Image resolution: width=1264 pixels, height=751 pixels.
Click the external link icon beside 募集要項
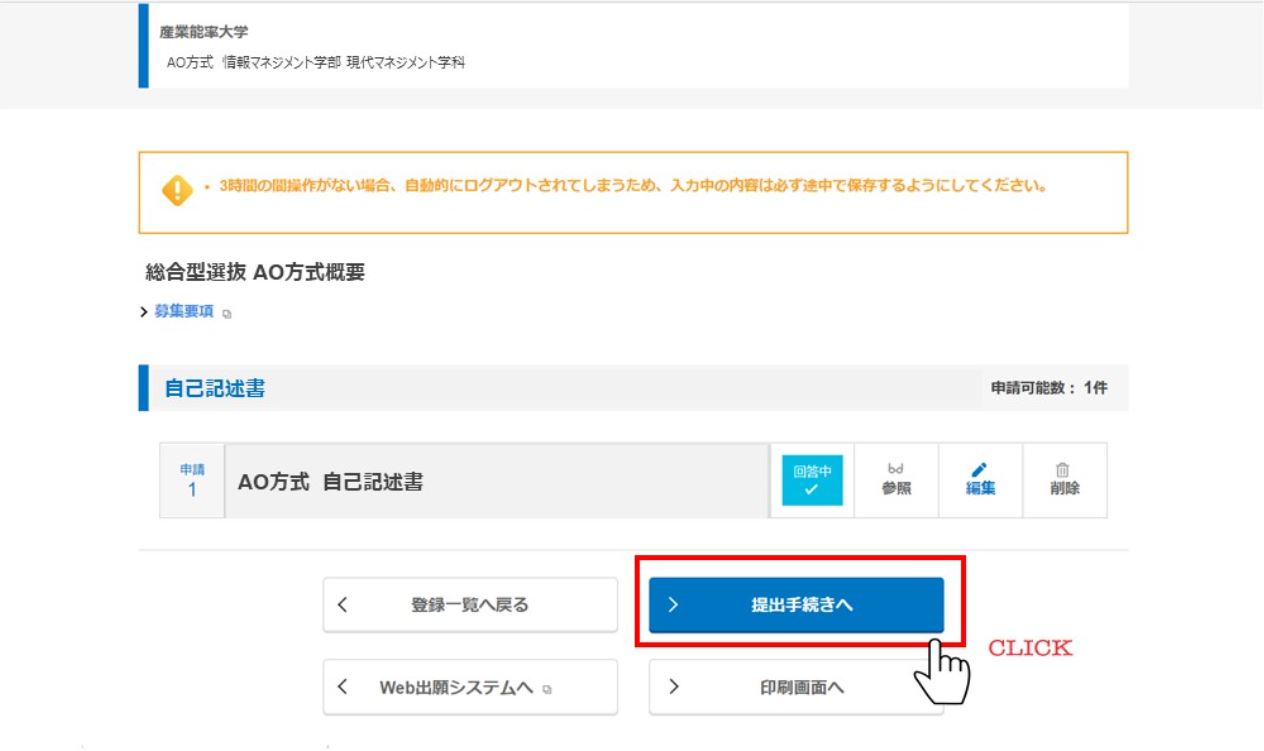(x=227, y=313)
